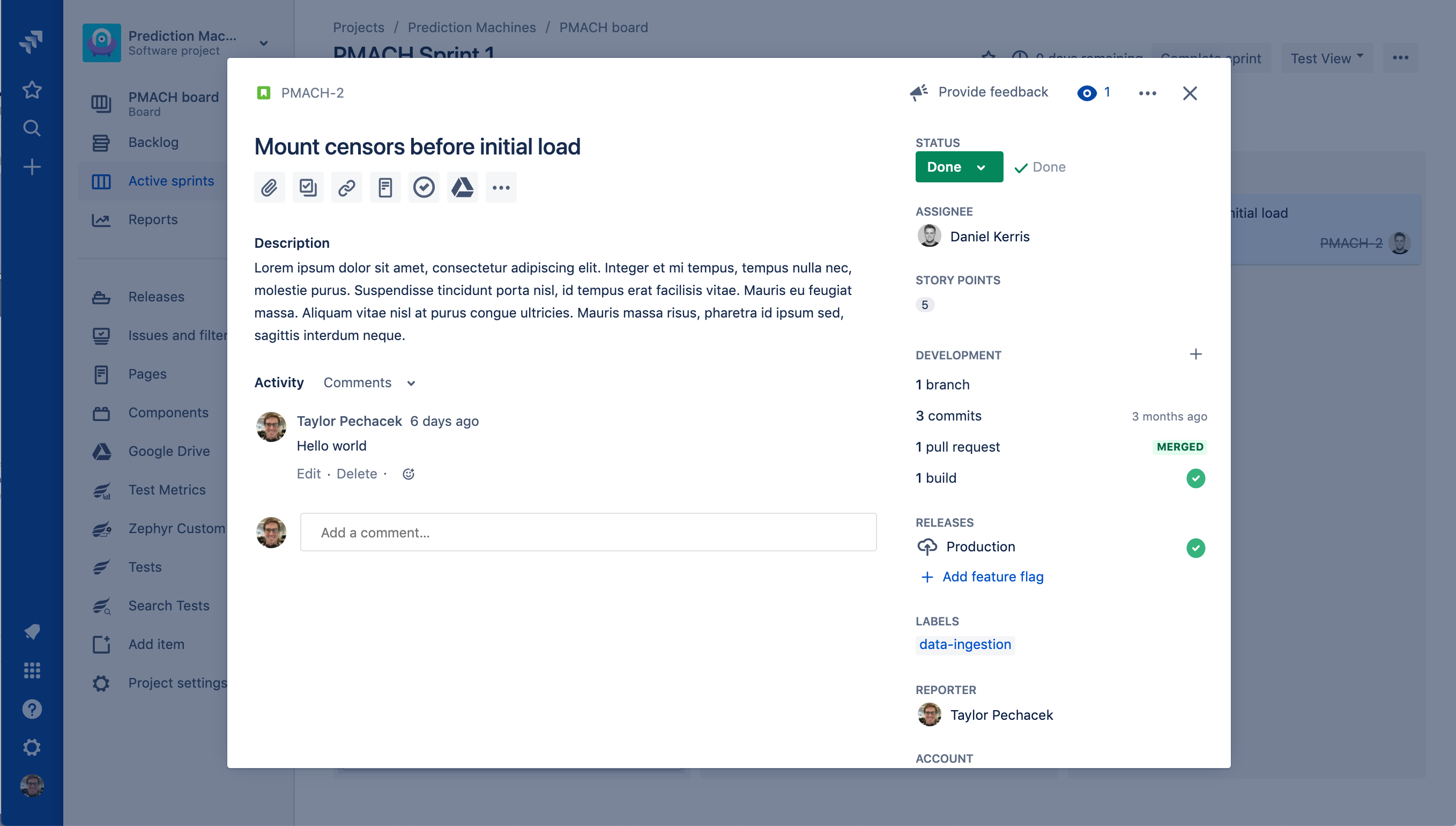This screenshot has width=1456, height=826.
Task: Click the Confluence page icon in issue toolbar
Action: 385,187
